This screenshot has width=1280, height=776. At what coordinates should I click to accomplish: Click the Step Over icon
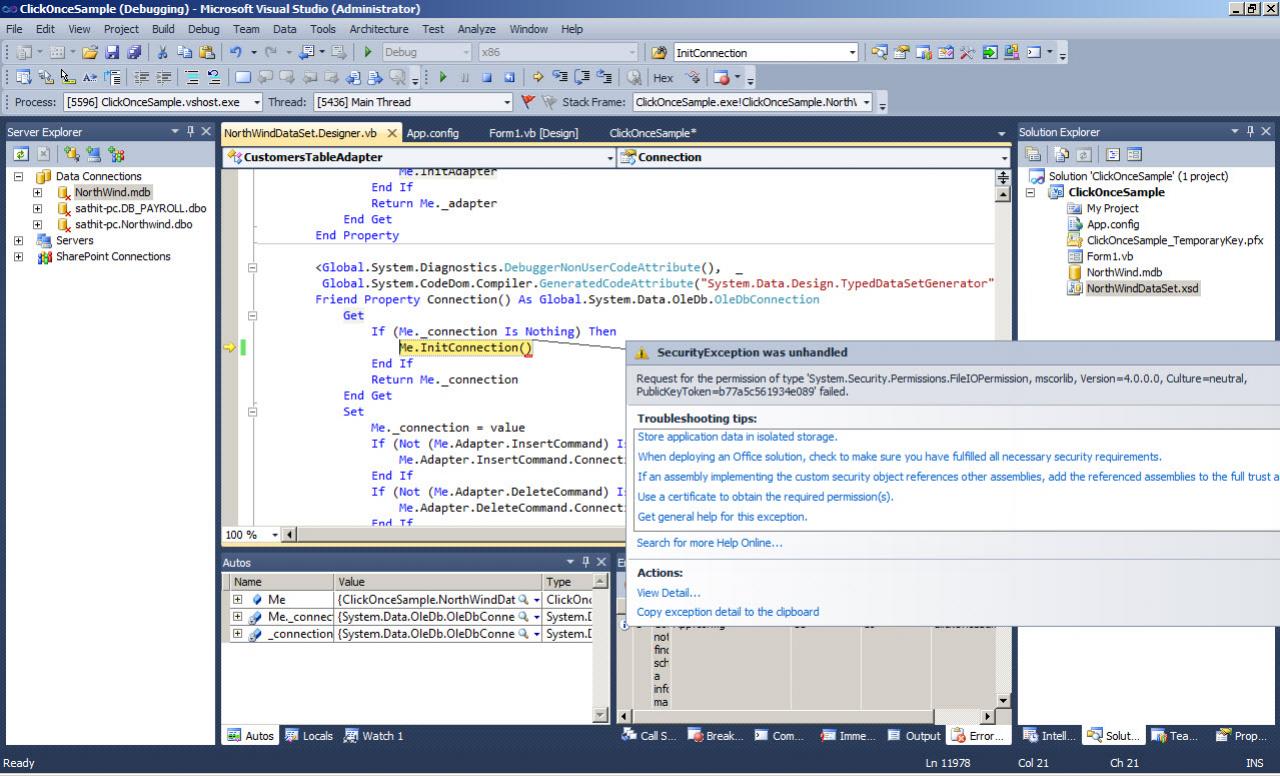[582, 77]
